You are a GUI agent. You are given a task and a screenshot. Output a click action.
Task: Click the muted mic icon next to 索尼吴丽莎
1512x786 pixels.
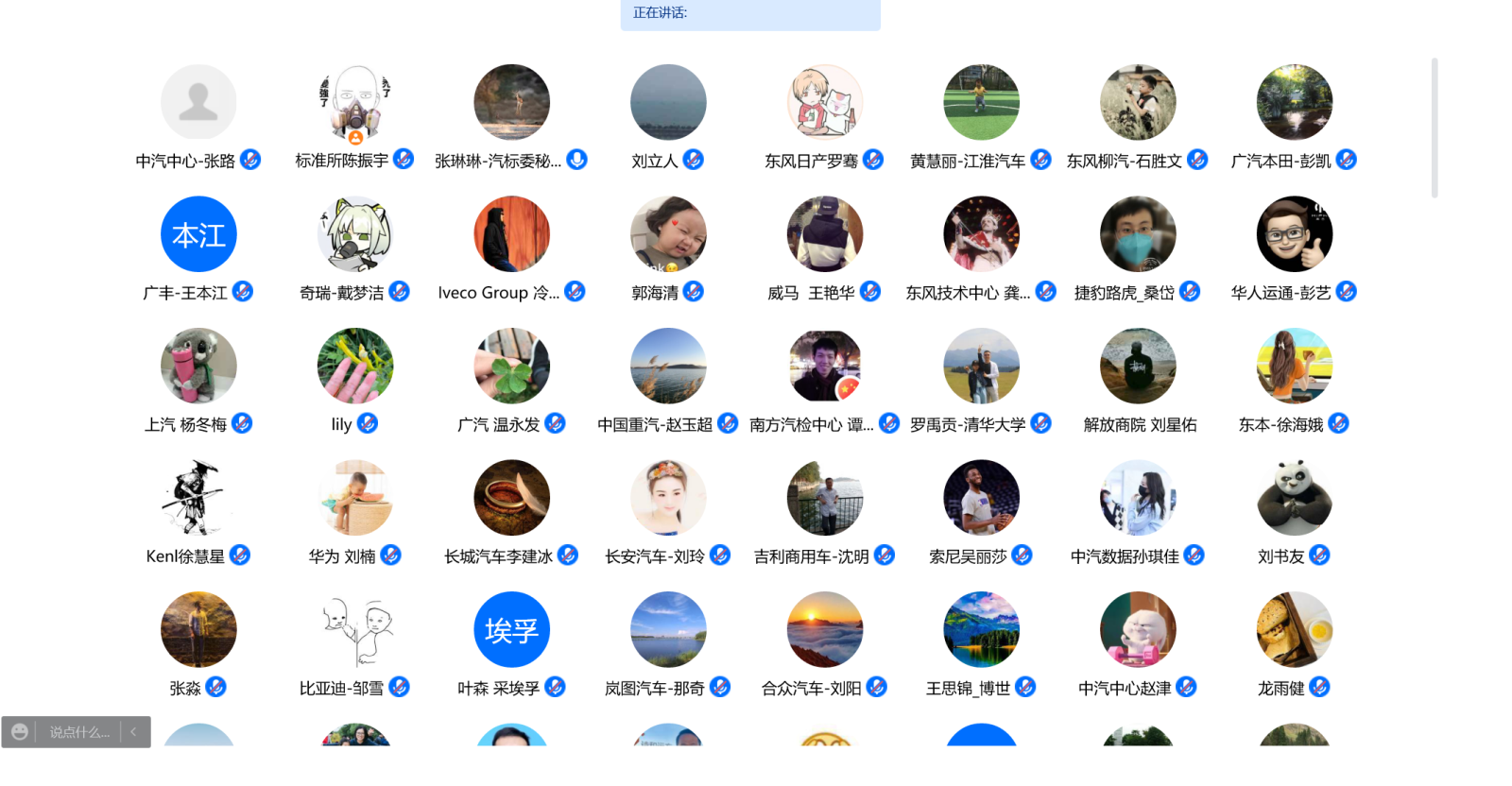click(1022, 555)
